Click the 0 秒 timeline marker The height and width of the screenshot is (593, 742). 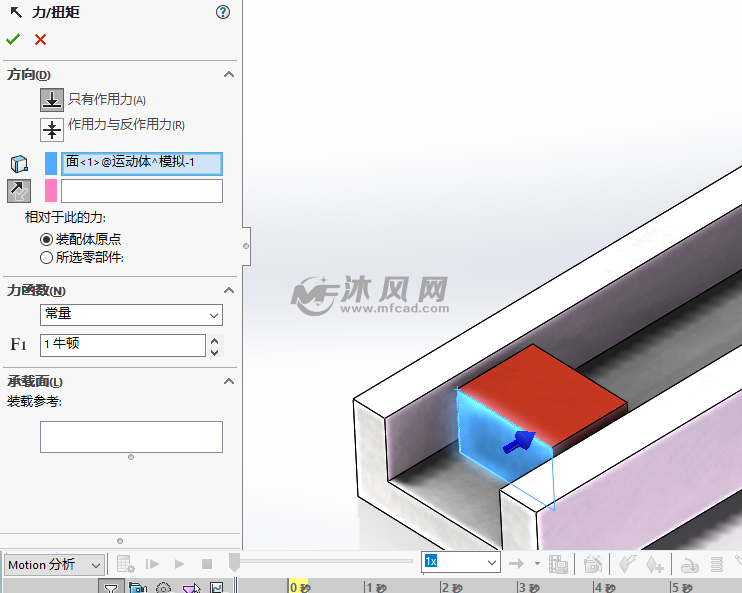[300, 587]
